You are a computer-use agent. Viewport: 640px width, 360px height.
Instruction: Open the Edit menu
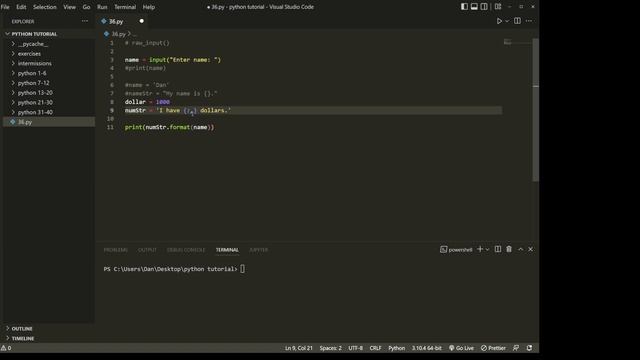click(x=21, y=7)
